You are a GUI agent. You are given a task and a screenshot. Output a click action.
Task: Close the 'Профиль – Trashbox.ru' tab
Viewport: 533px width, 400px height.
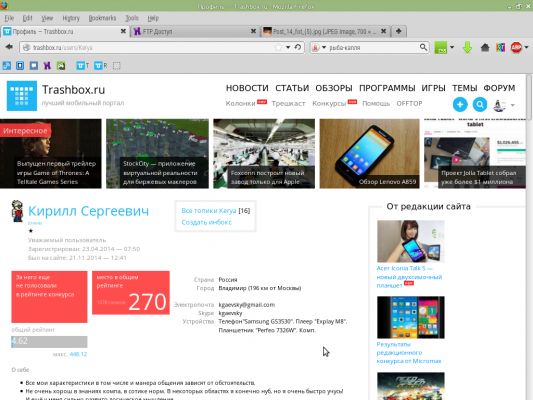[x=123, y=31]
